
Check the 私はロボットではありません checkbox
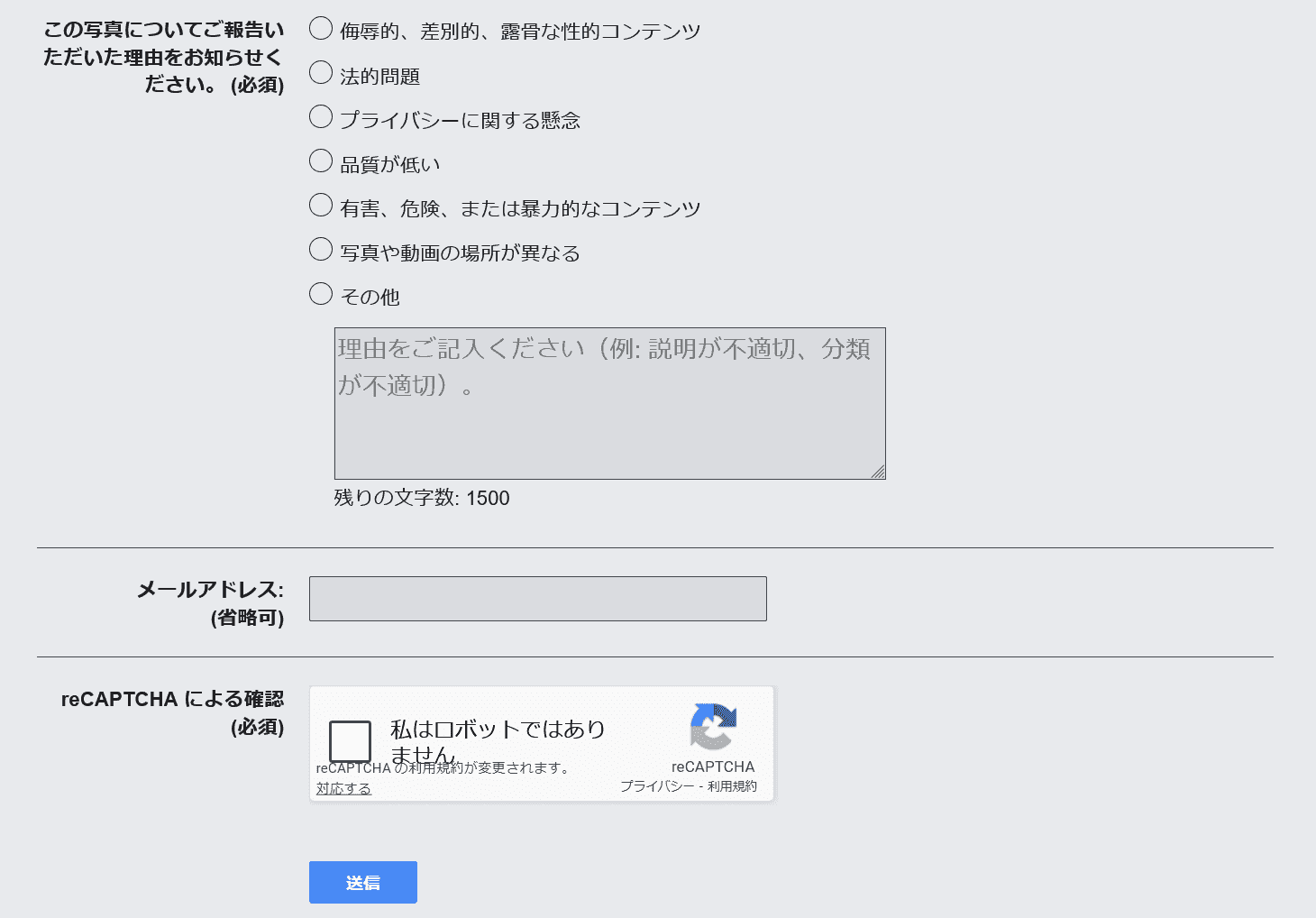[351, 741]
